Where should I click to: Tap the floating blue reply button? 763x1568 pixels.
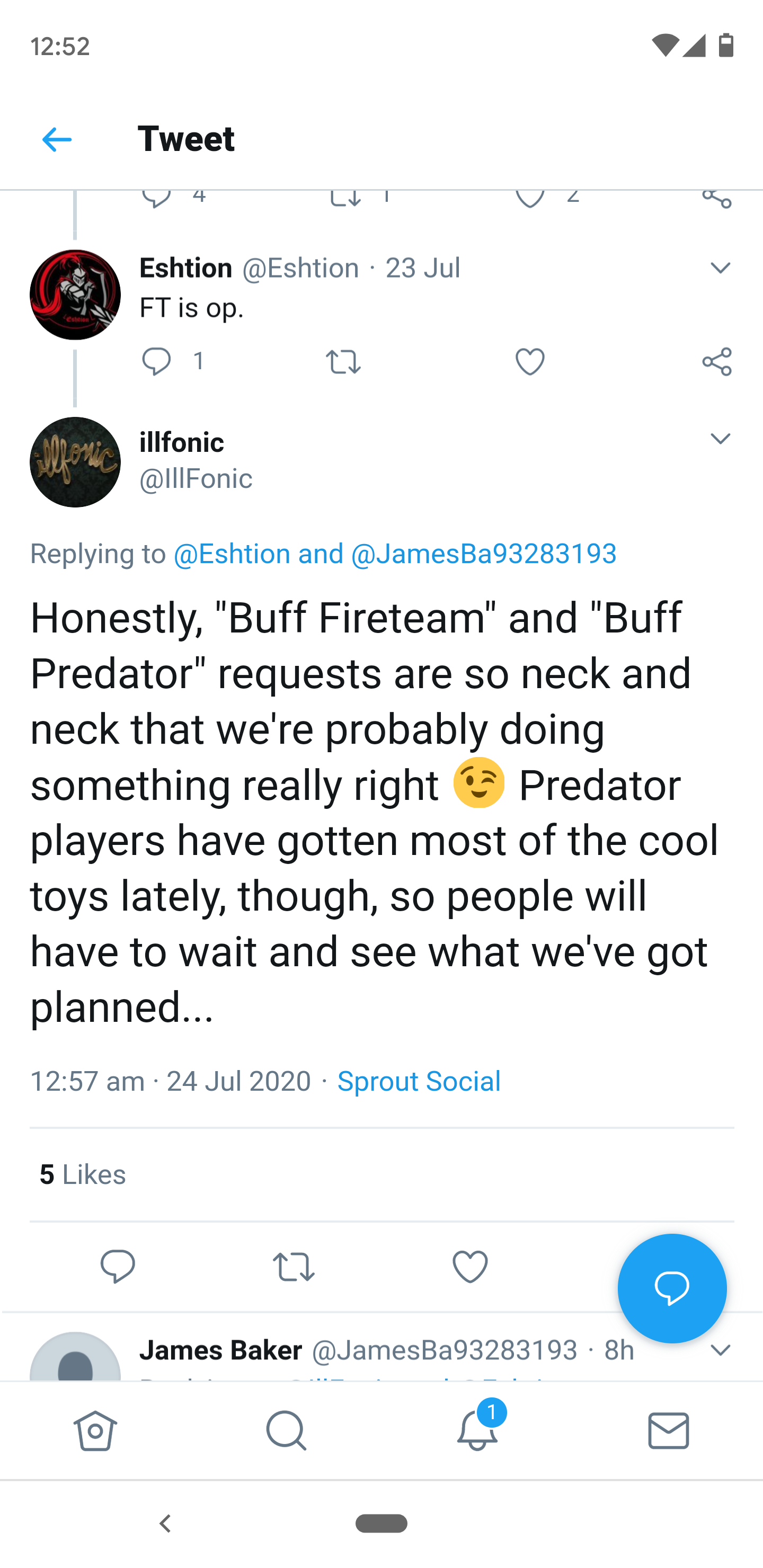click(x=672, y=1287)
